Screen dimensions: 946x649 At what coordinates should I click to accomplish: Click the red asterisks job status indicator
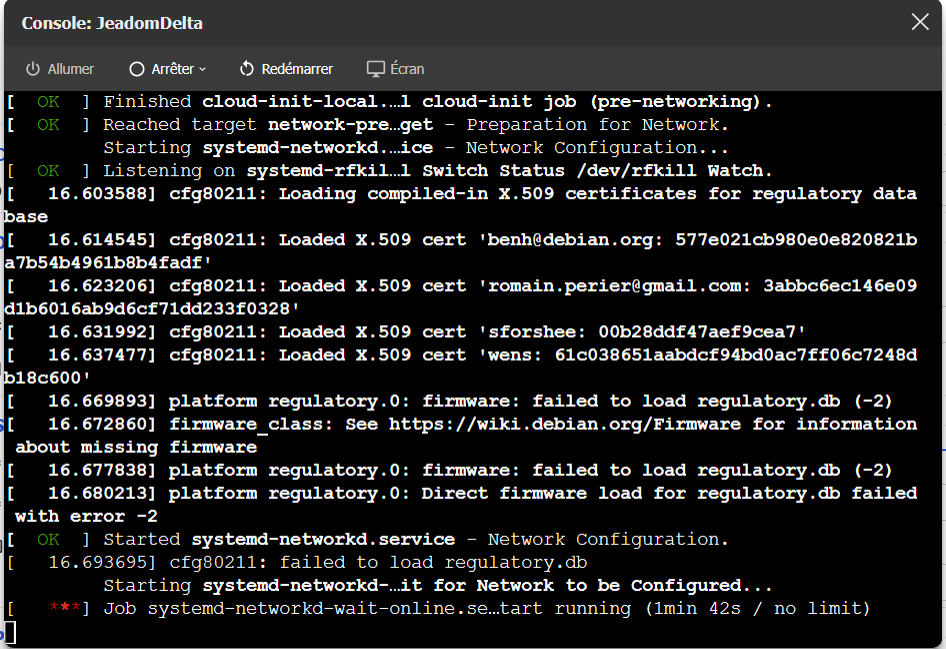click(x=64, y=609)
